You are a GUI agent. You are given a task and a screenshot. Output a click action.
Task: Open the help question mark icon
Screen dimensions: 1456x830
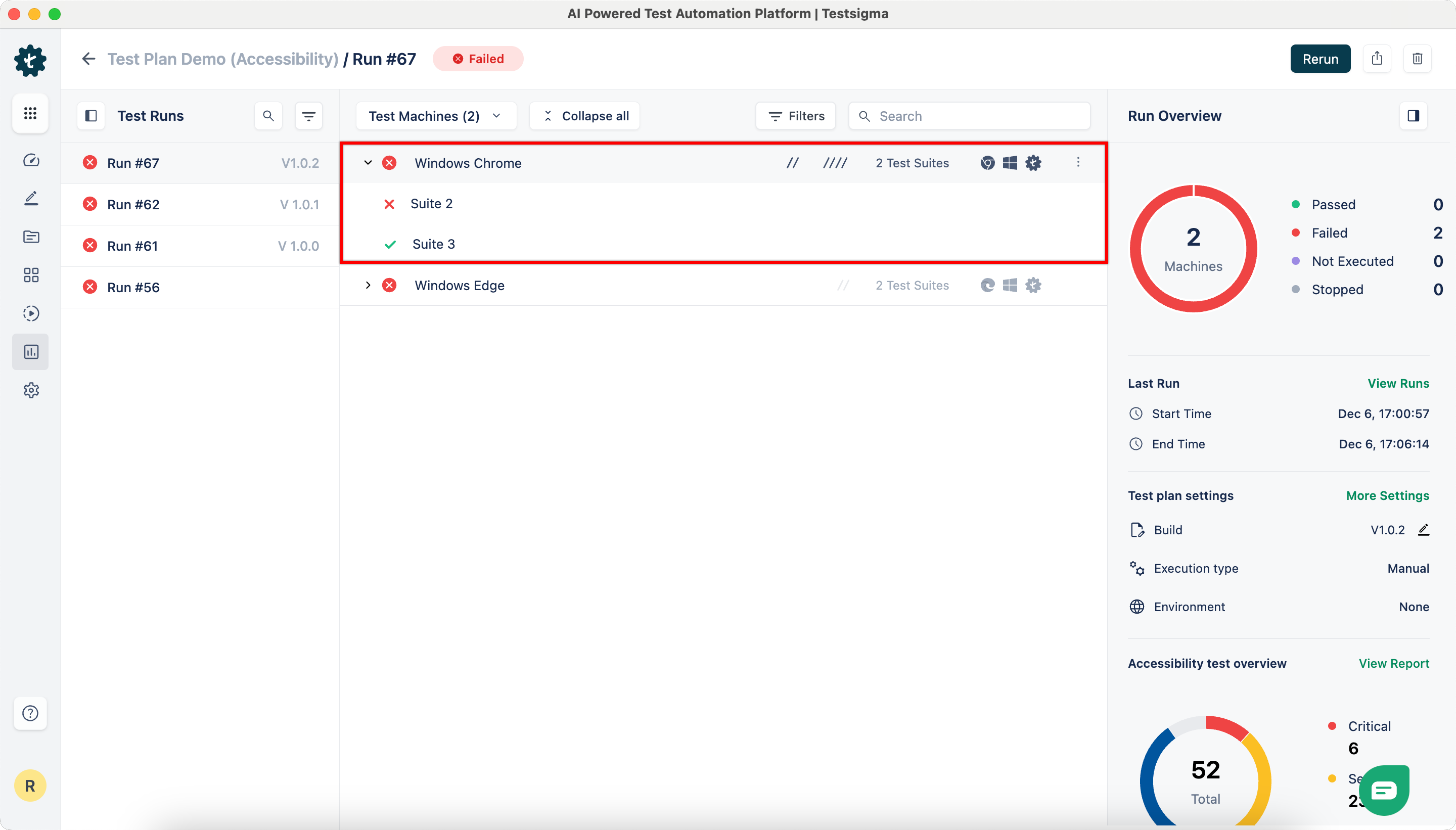pyautogui.click(x=30, y=713)
